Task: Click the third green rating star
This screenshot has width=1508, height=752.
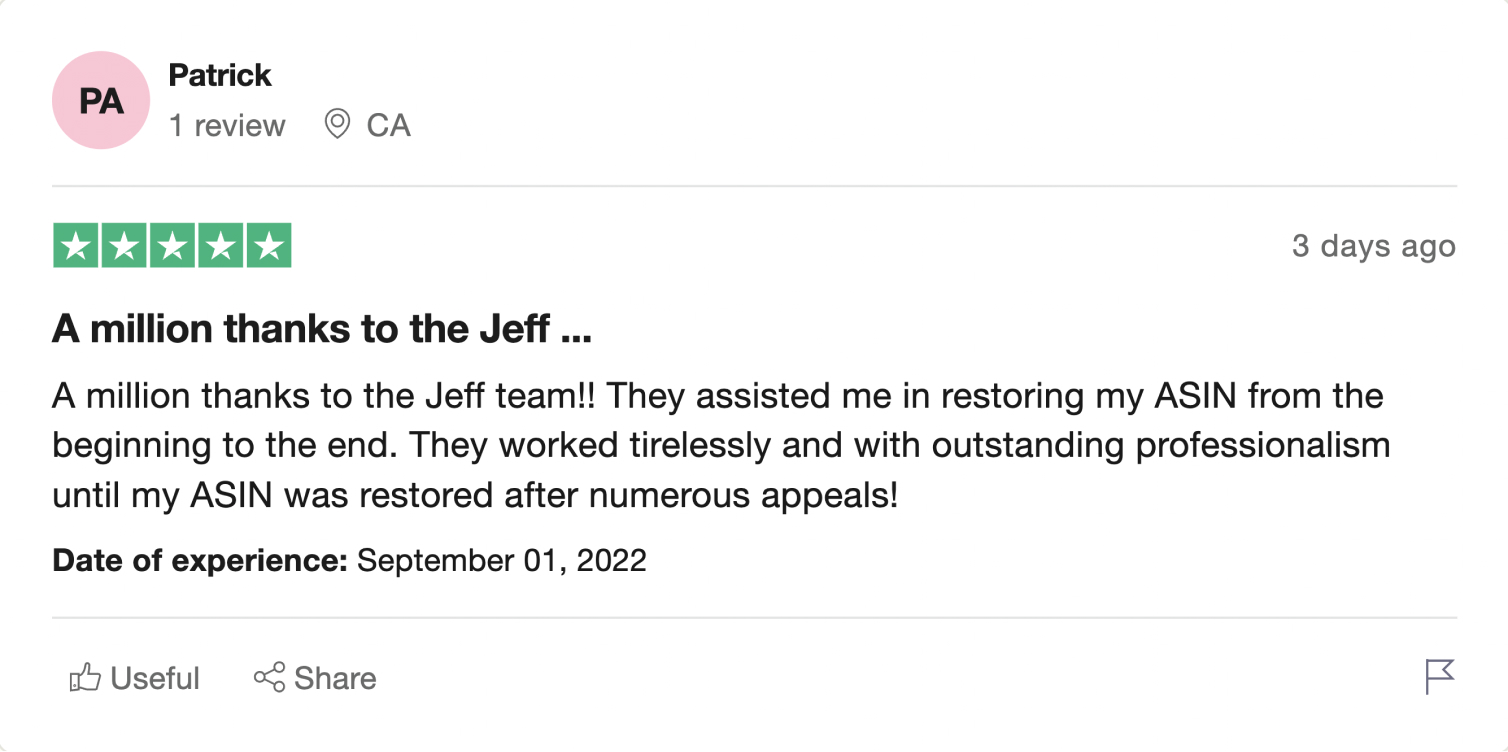Action: coord(172,246)
